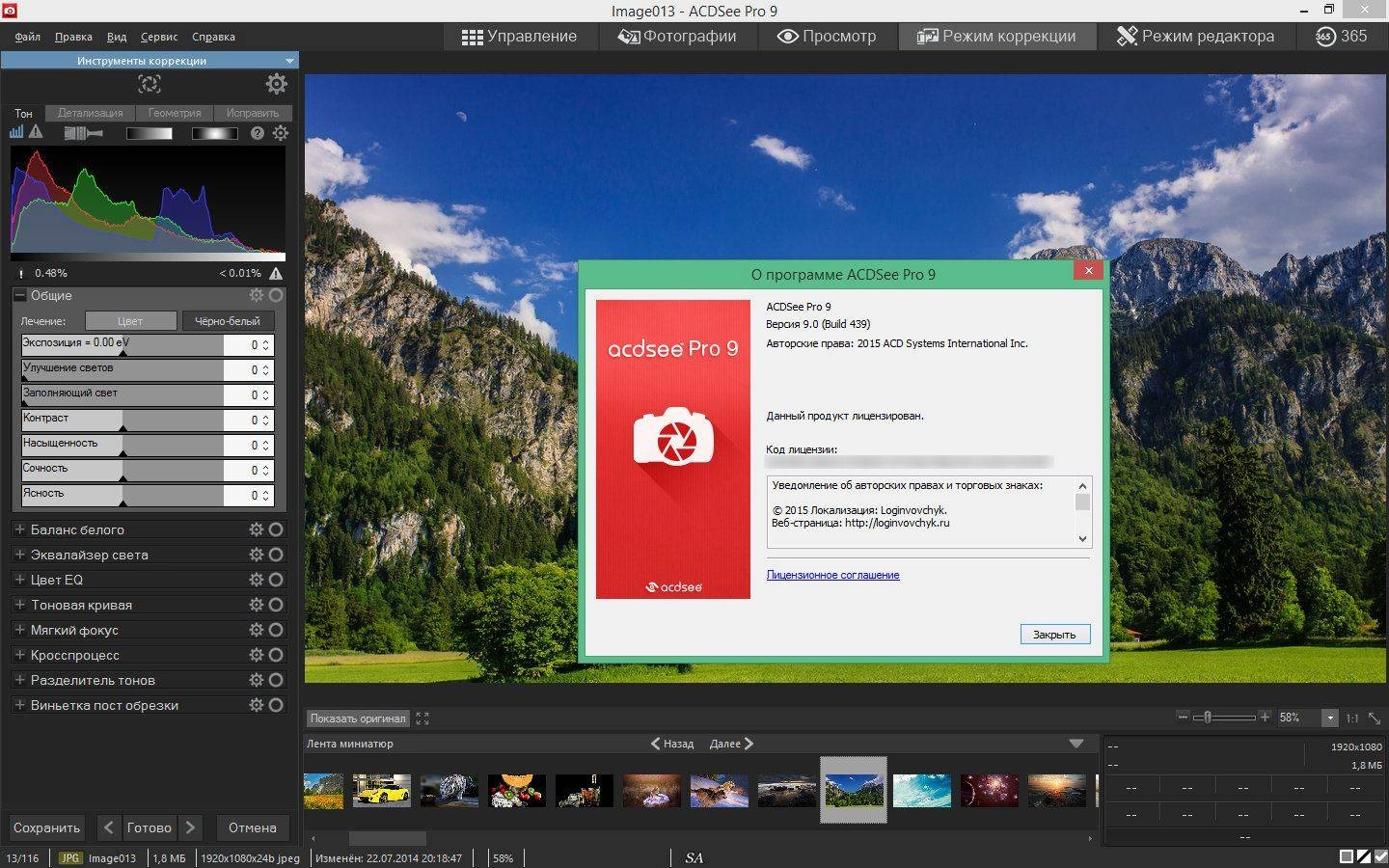Open the Геометрия tab

pyautogui.click(x=175, y=113)
